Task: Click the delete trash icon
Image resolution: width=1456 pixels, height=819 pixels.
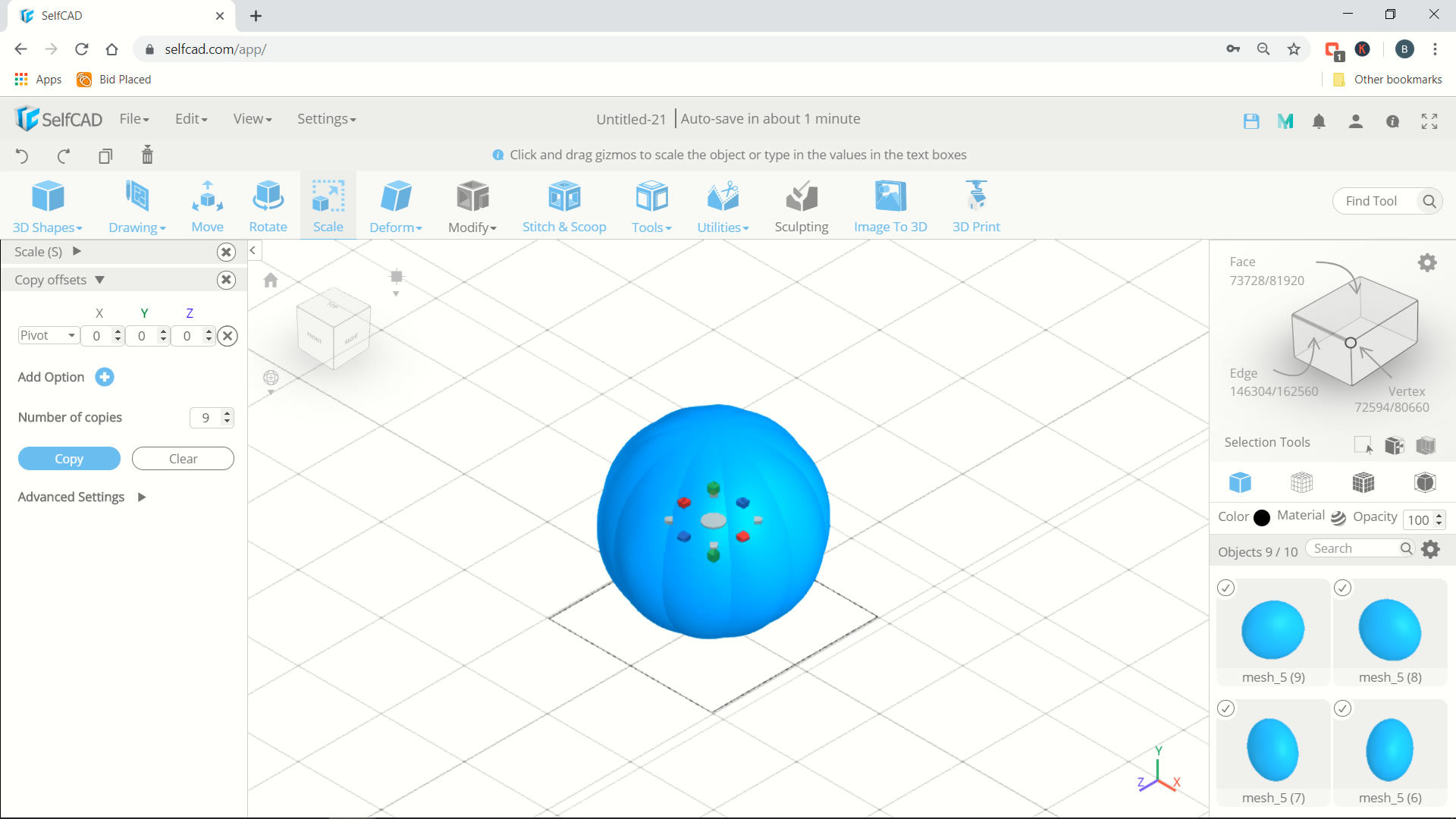Action: coord(147,155)
